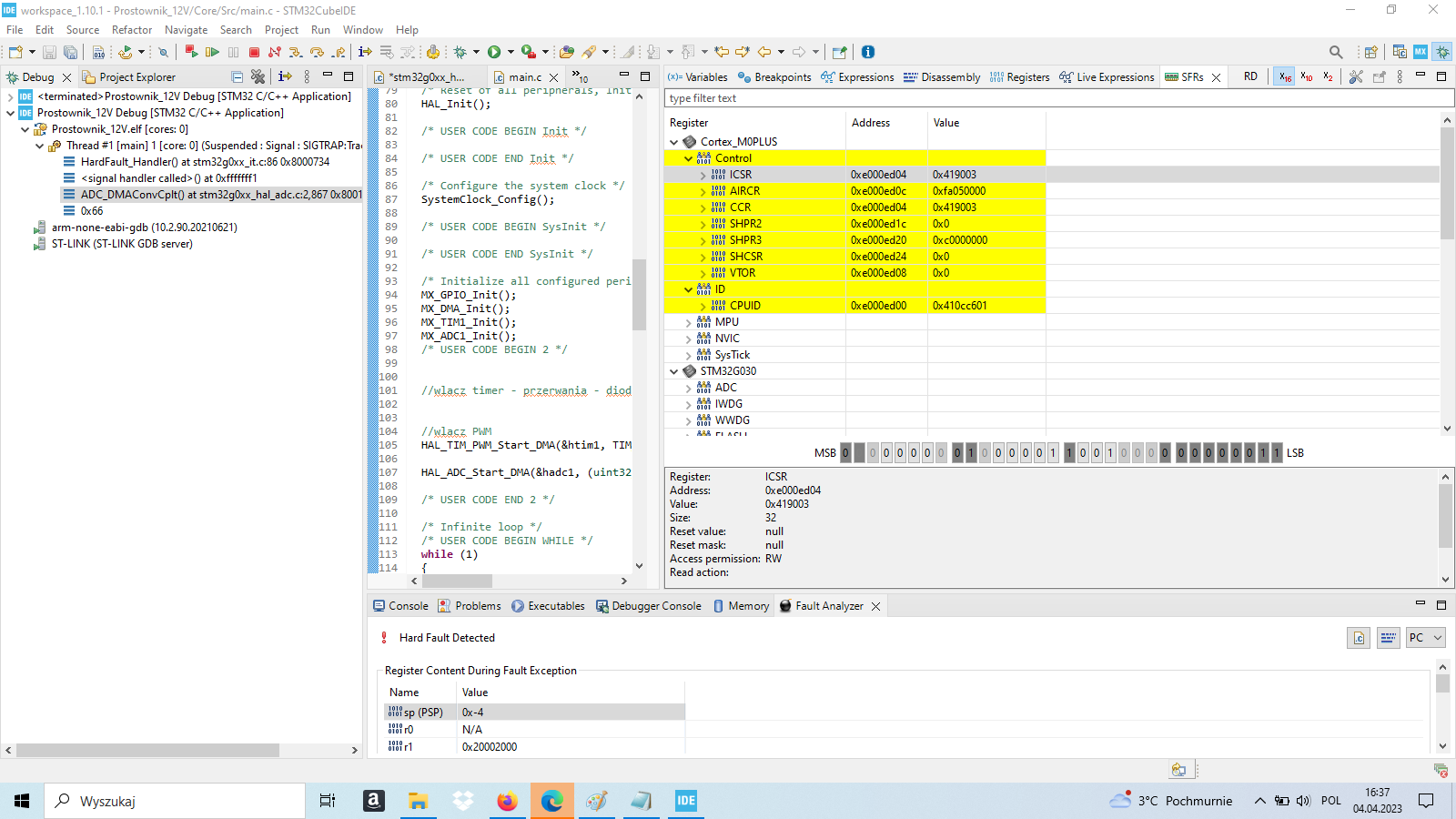Click the Debug view horizontal scrollbar
The image size is (1456, 819).
click(x=147, y=751)
